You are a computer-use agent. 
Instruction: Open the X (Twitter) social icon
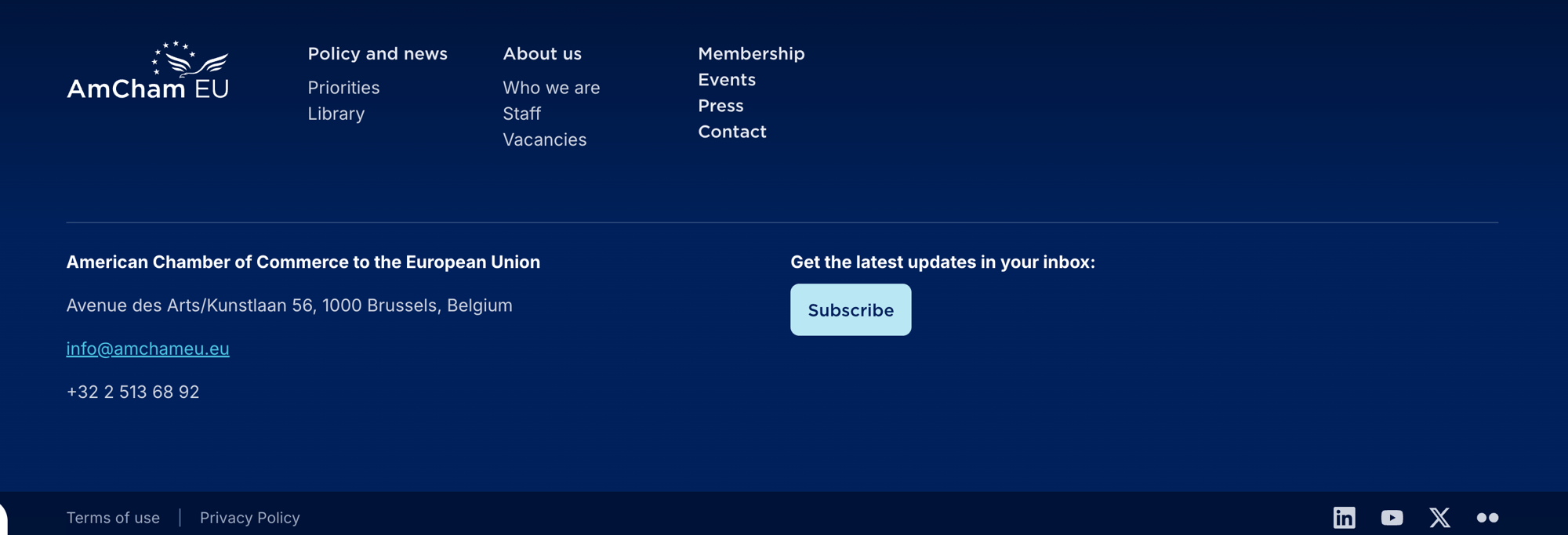tap(1439, 517)
